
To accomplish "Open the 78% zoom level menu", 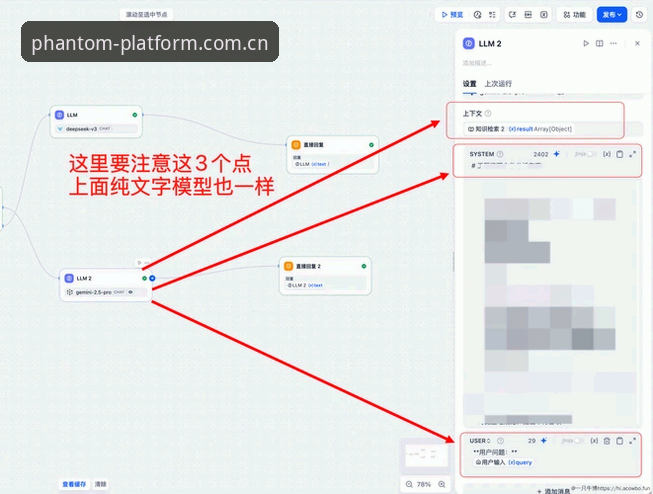I will [424, 484].
